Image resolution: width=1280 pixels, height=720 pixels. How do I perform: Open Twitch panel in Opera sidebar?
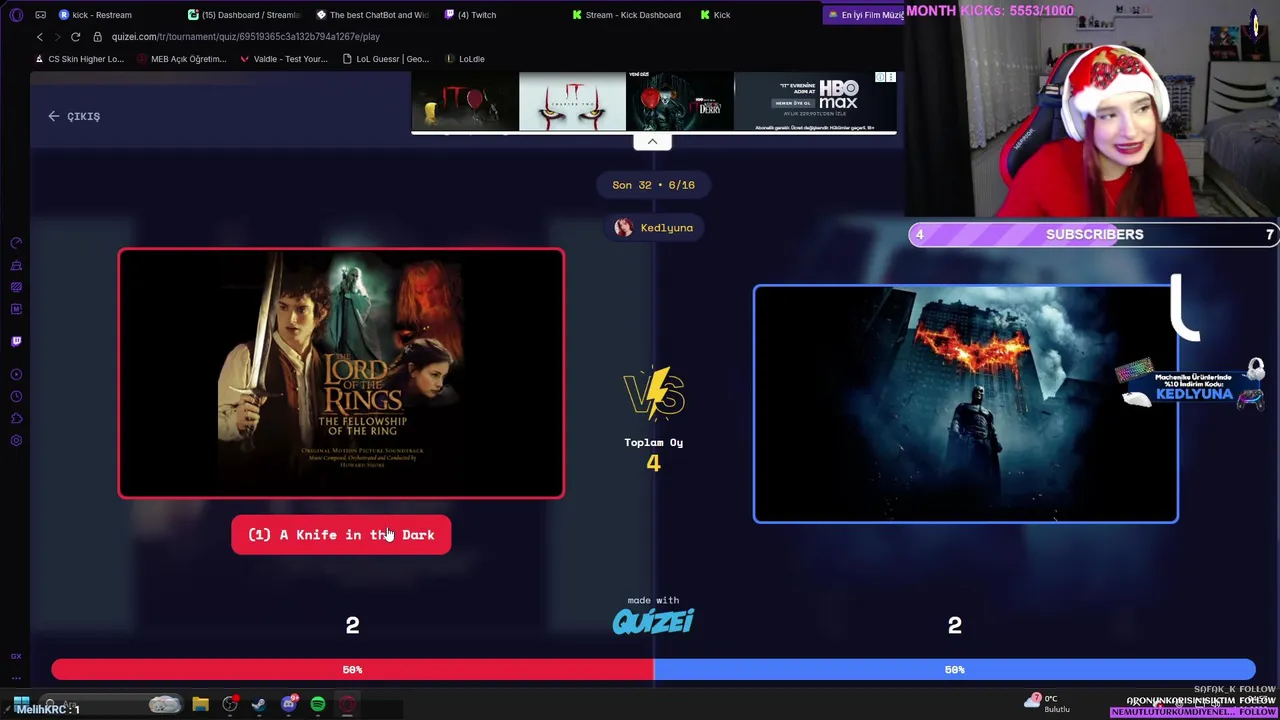pyautogui.click(x=16, y=341)
